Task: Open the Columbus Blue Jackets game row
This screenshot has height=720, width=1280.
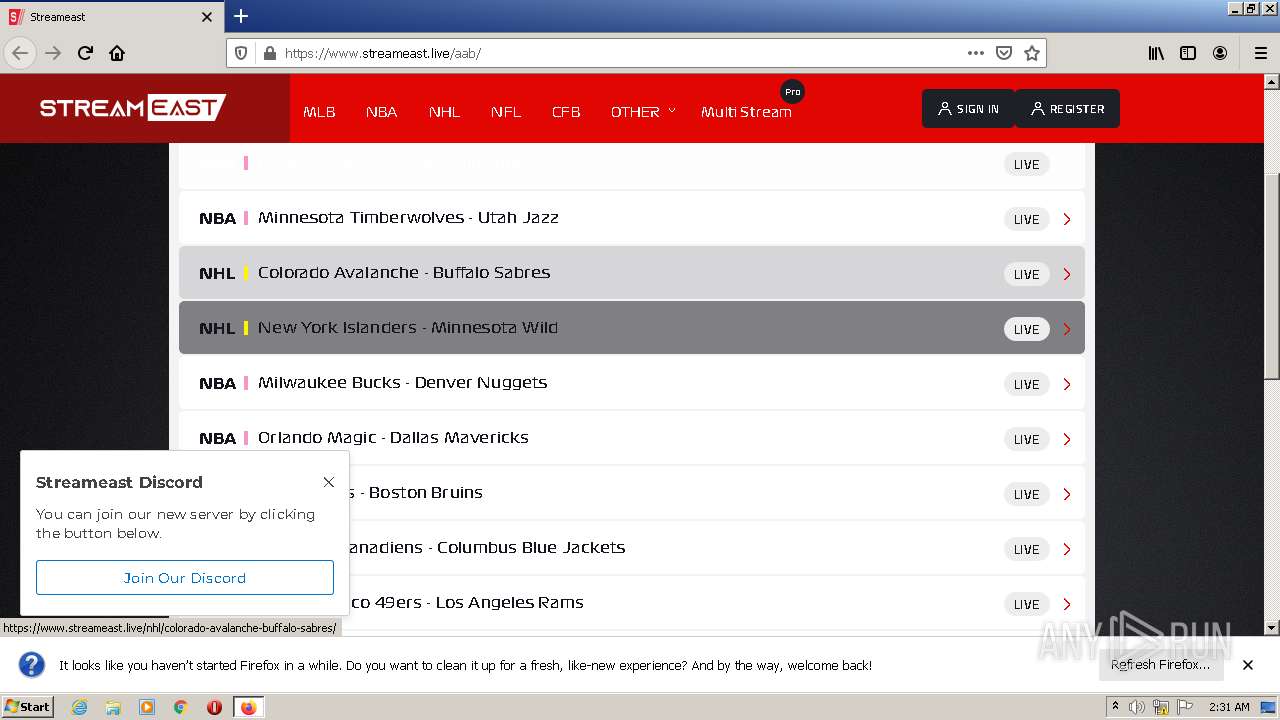Action: (x=632, y=548)
